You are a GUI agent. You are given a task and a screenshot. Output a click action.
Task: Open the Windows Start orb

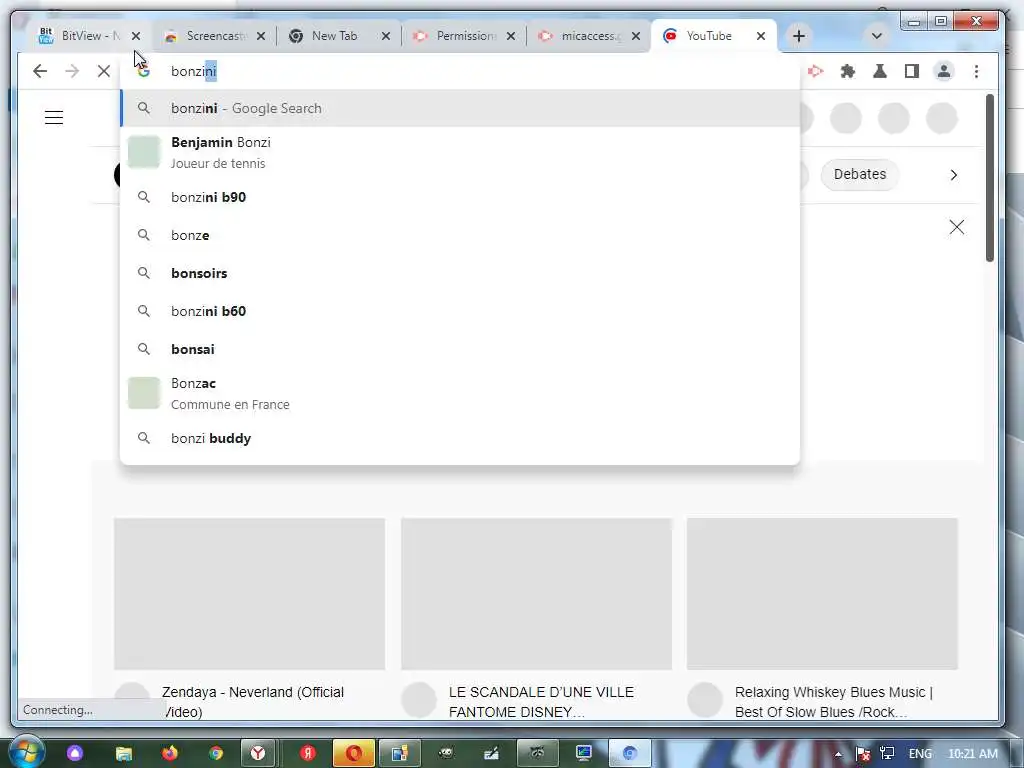[x=27, y=752]
